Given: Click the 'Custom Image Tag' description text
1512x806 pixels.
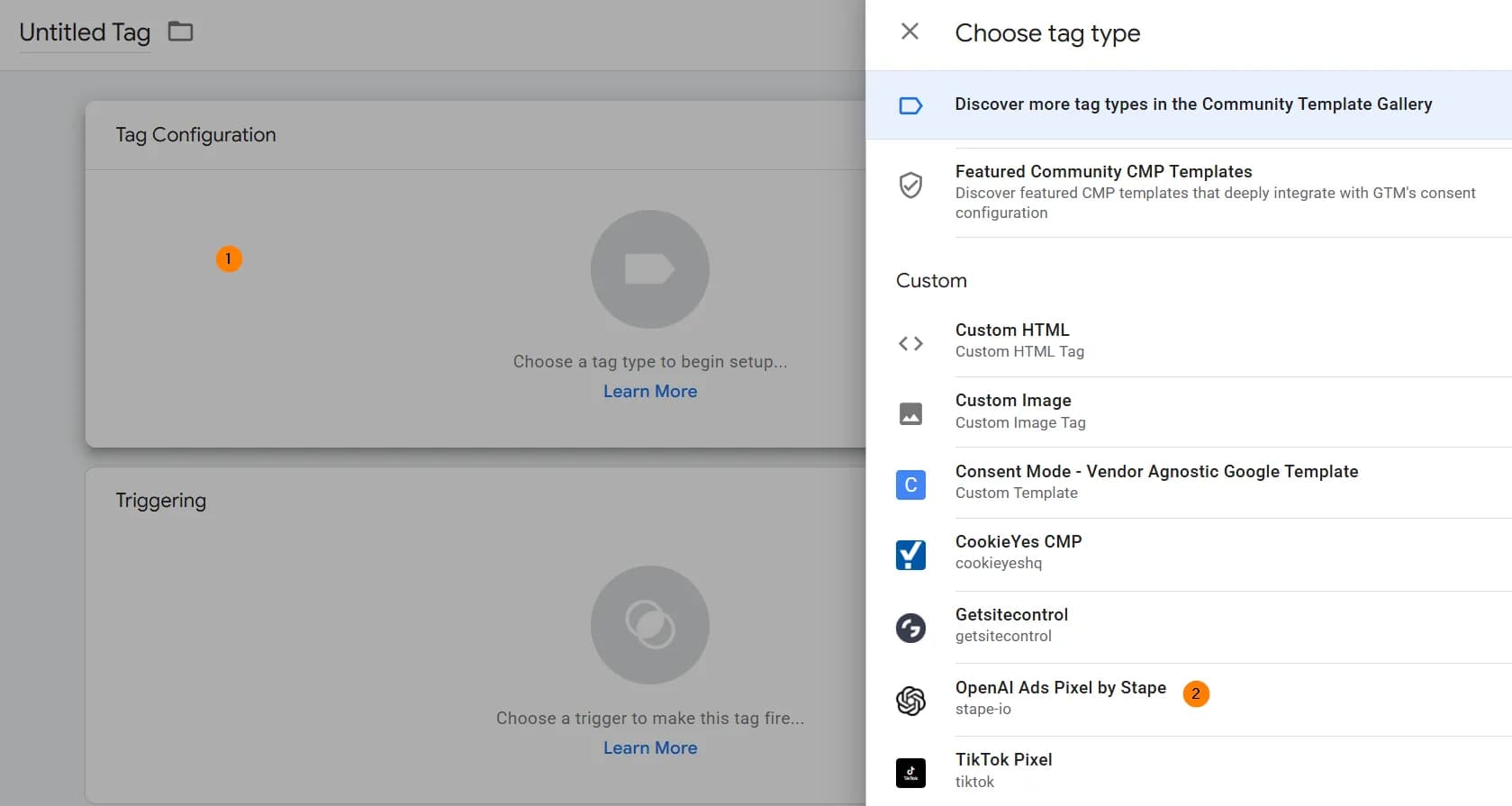Looking at the screenshot, I should pyautogui.click(x=1020, y=422).
